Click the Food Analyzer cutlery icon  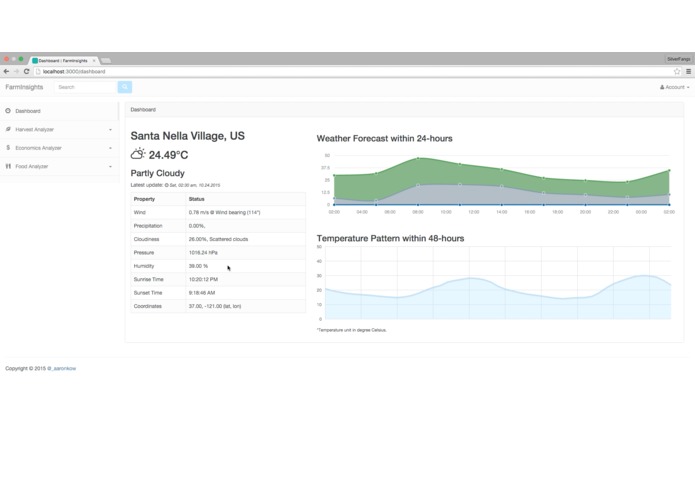coord(8,166)
